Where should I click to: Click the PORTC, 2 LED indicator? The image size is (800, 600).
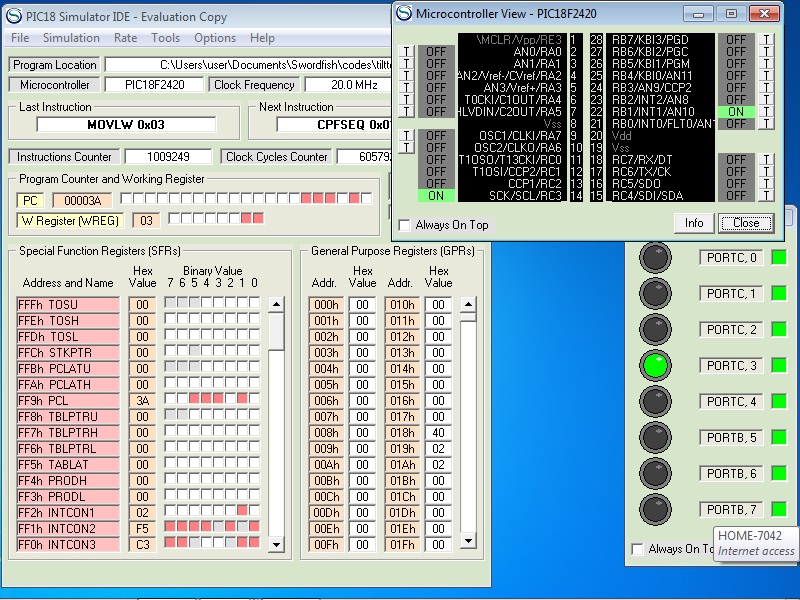(655, 330)
